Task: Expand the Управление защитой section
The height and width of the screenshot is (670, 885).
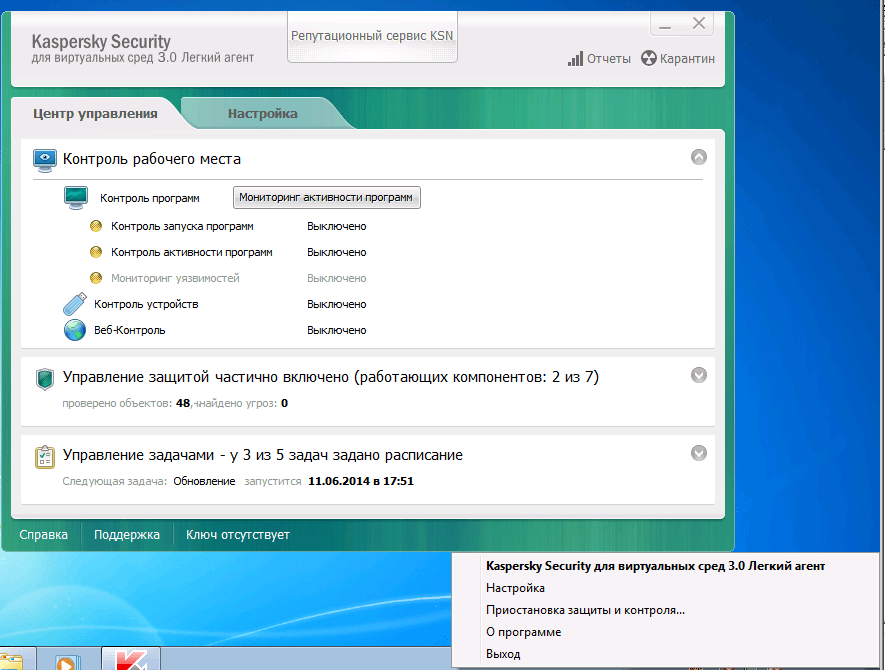Action: coord(699,375)
